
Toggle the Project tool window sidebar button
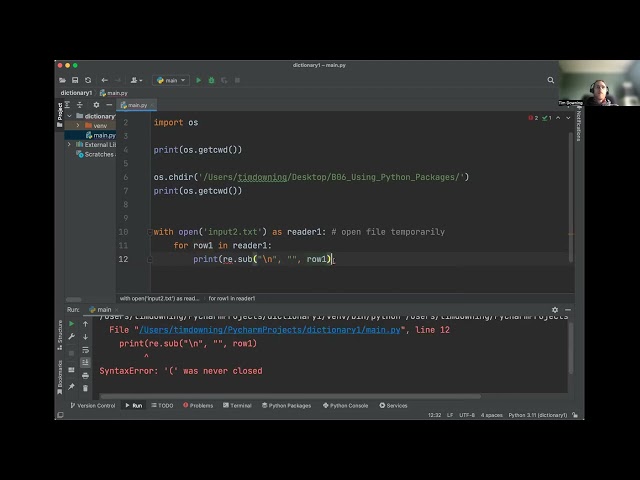tap(60, 115)
